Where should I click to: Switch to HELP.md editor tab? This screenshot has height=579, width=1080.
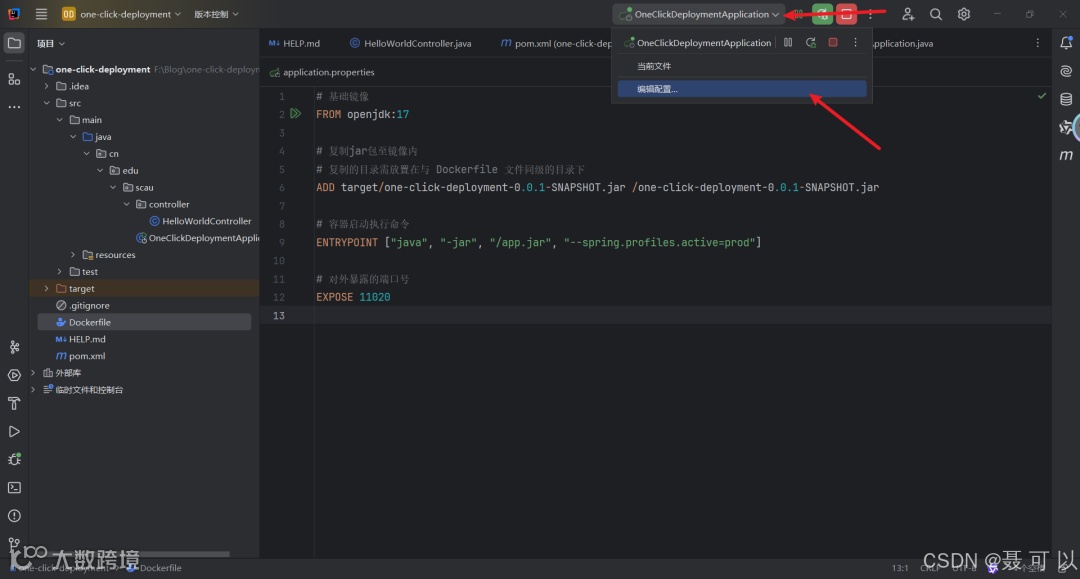pyautogui.click(x=294, y=43)
